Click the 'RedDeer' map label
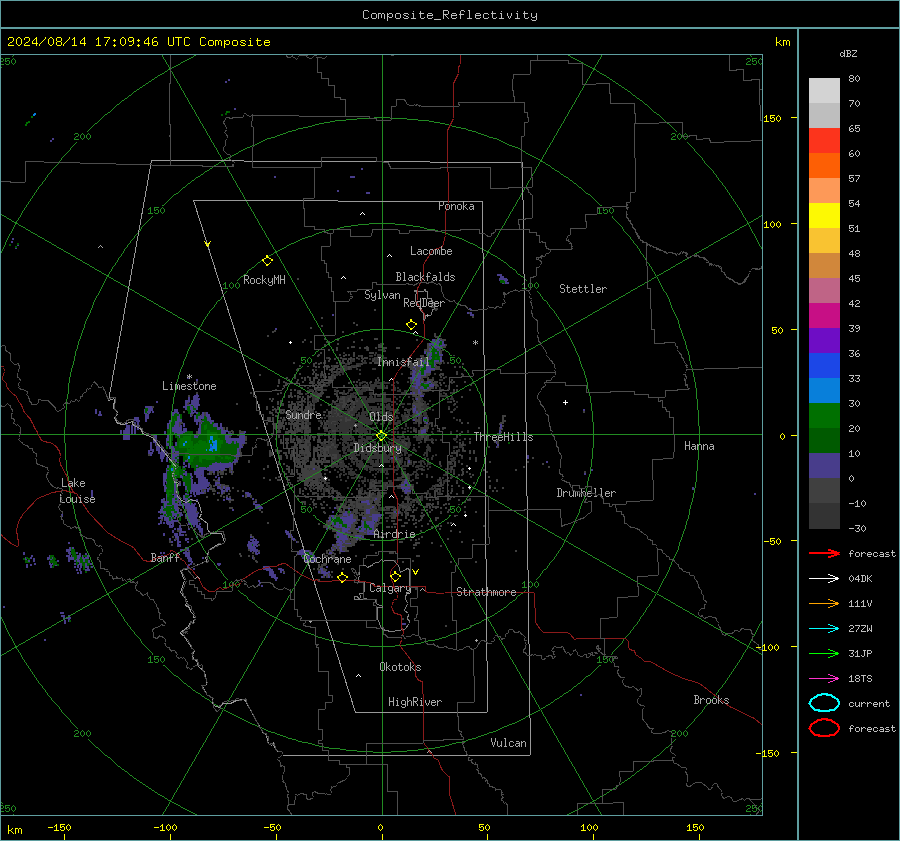Image resolution: width=900 pixels, height=841 pixels. pos(424,303)
